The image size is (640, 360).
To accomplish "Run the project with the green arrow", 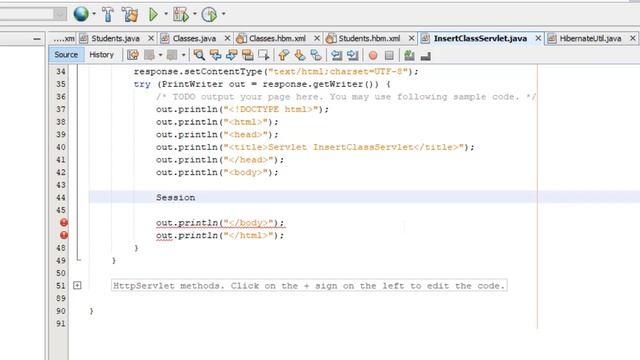I will point(153,15).
